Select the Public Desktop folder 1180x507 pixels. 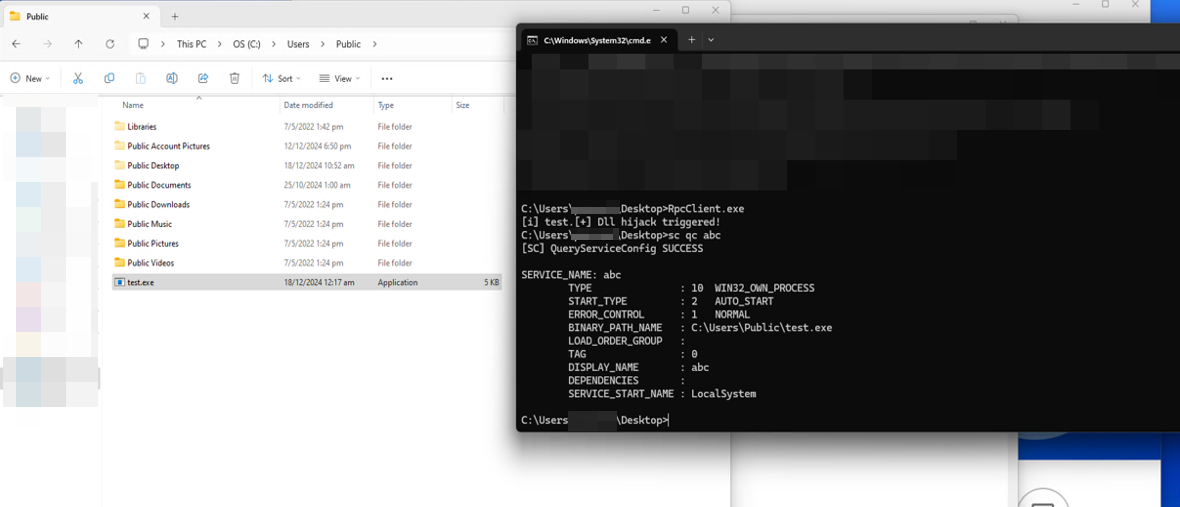coord(307,165)
